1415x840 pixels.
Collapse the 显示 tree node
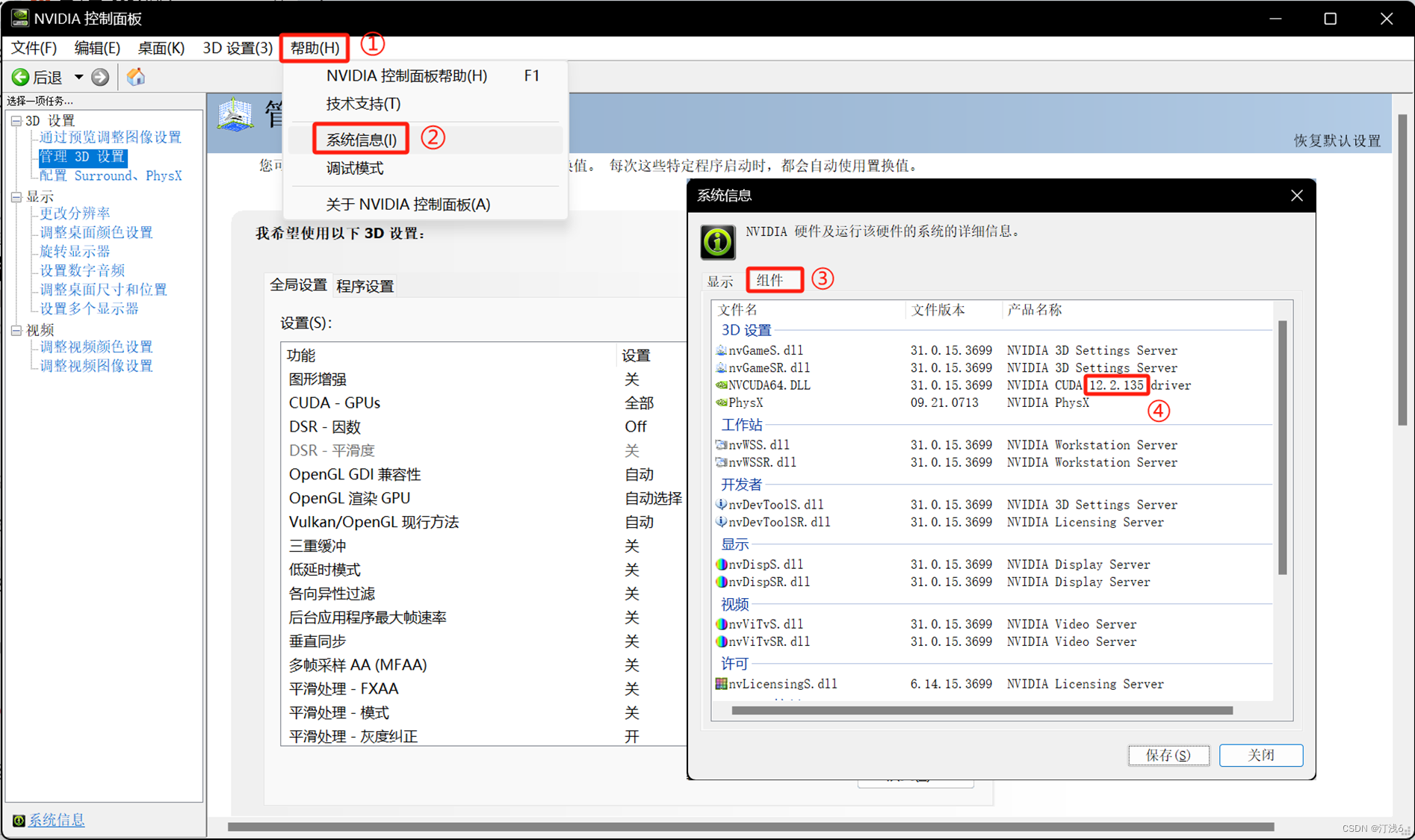(16, 197)
